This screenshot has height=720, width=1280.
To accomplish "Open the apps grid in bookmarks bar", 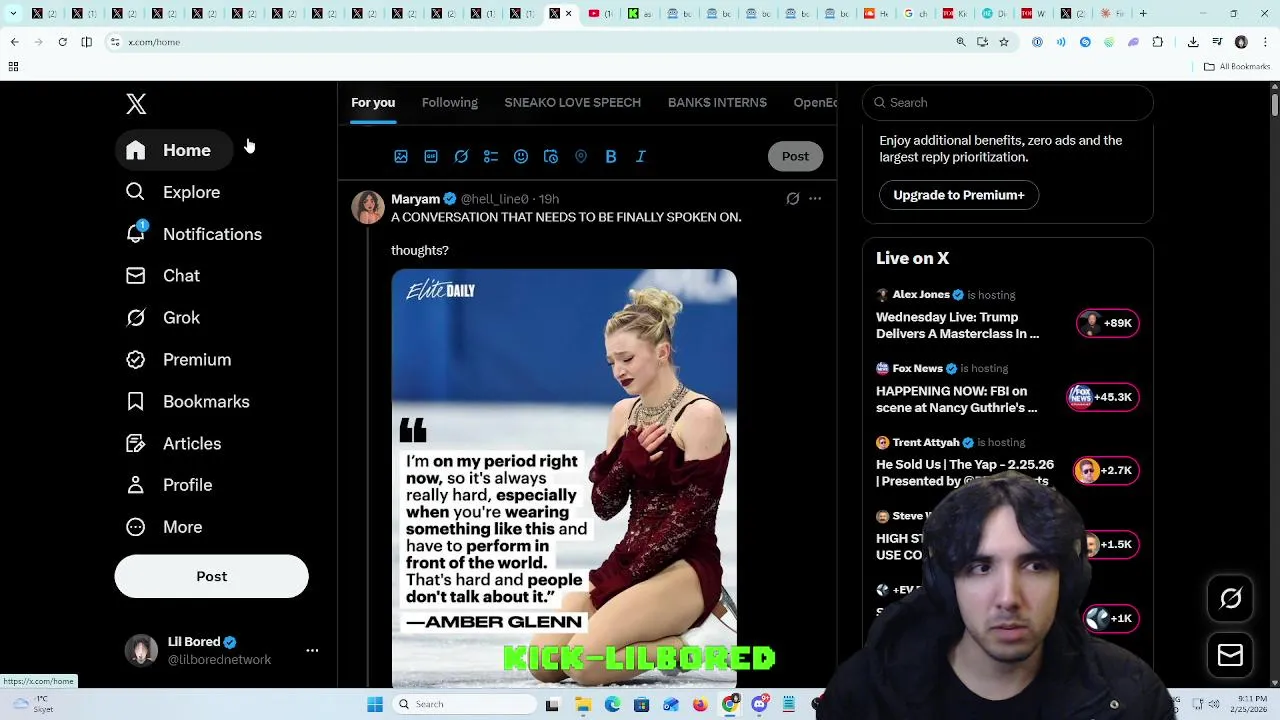I will point(13,67).
